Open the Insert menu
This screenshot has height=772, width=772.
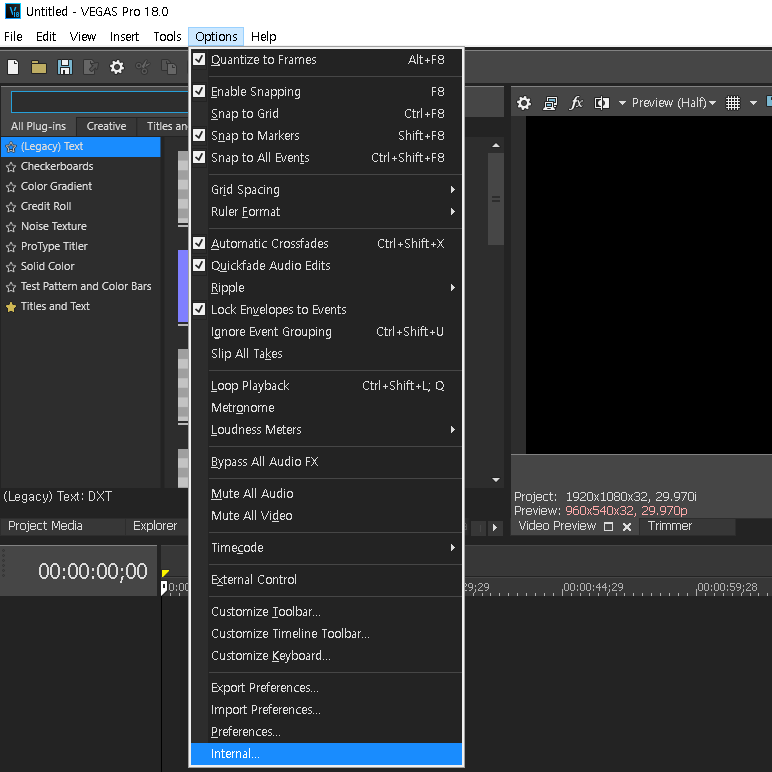[124, 36]
